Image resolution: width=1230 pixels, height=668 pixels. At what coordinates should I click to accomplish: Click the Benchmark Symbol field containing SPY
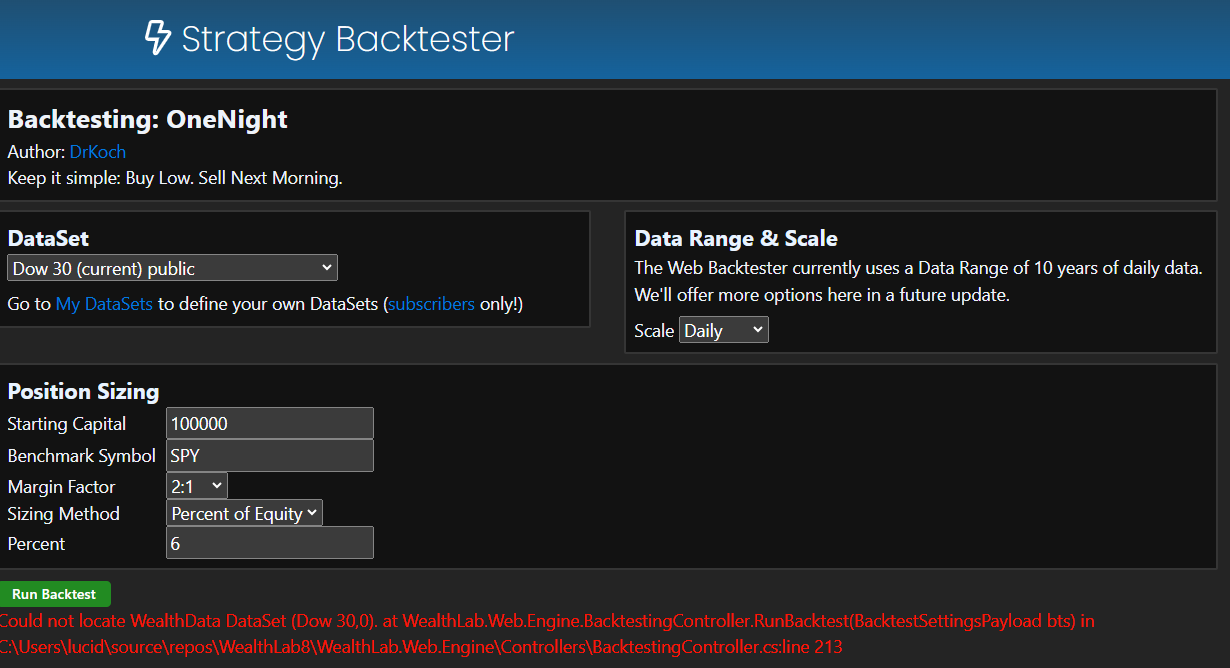coord(270,455)
